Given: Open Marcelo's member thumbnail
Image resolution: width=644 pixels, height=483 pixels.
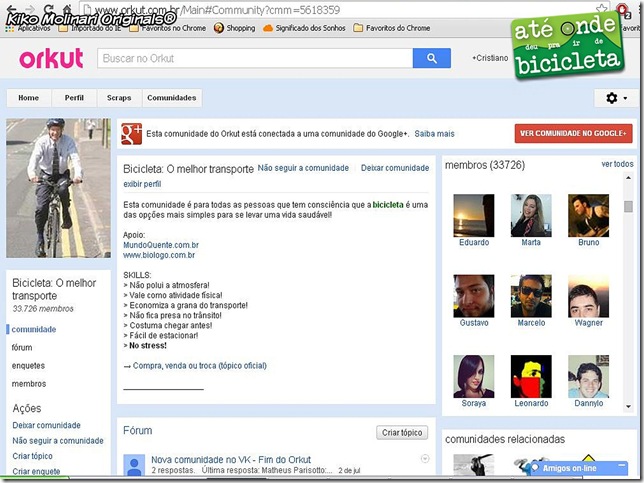Looking at the screenshot, I should click(531, 296).
